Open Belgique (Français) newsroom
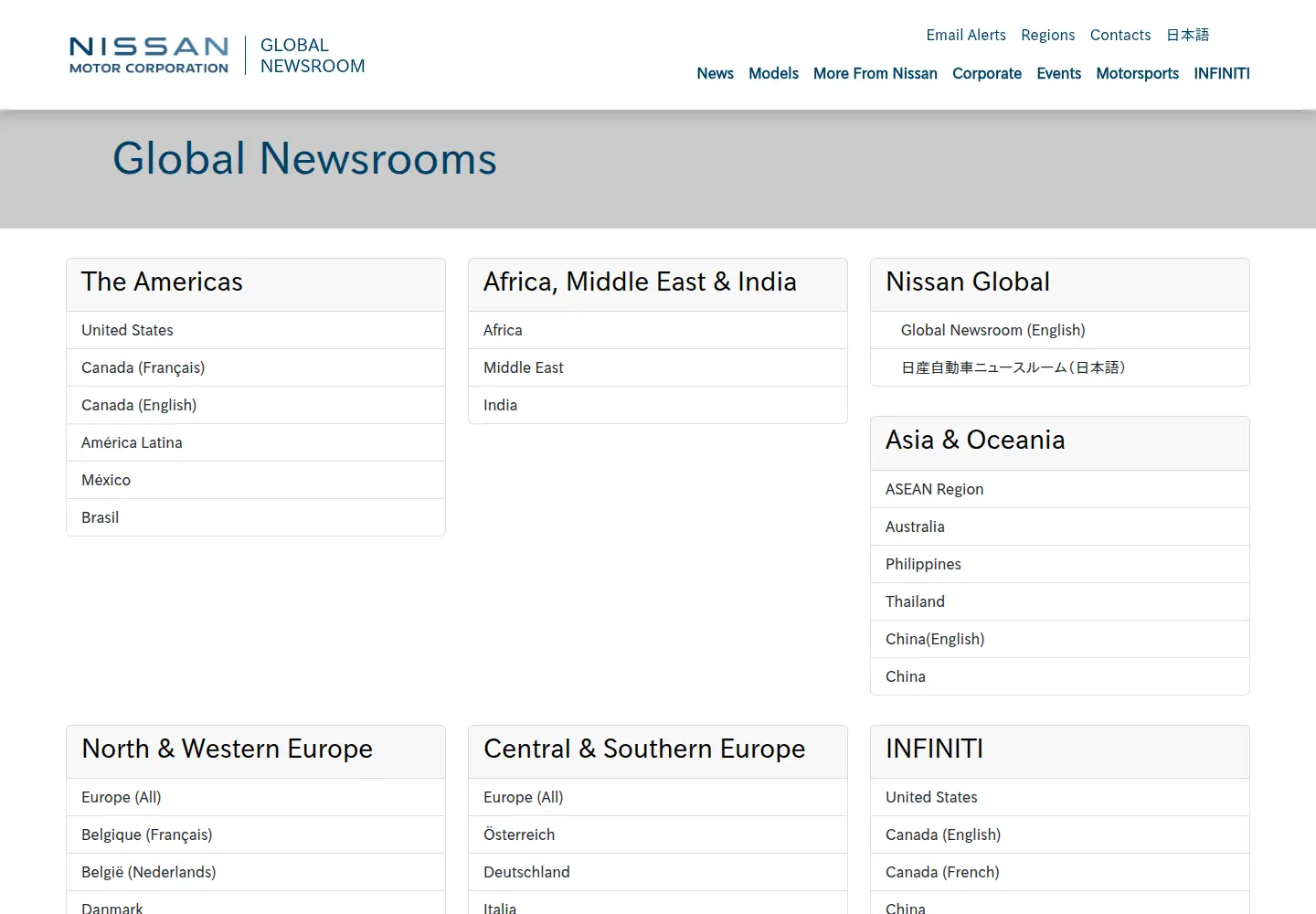This screenshot has width=1316, height=914. [x=256, y=834]
